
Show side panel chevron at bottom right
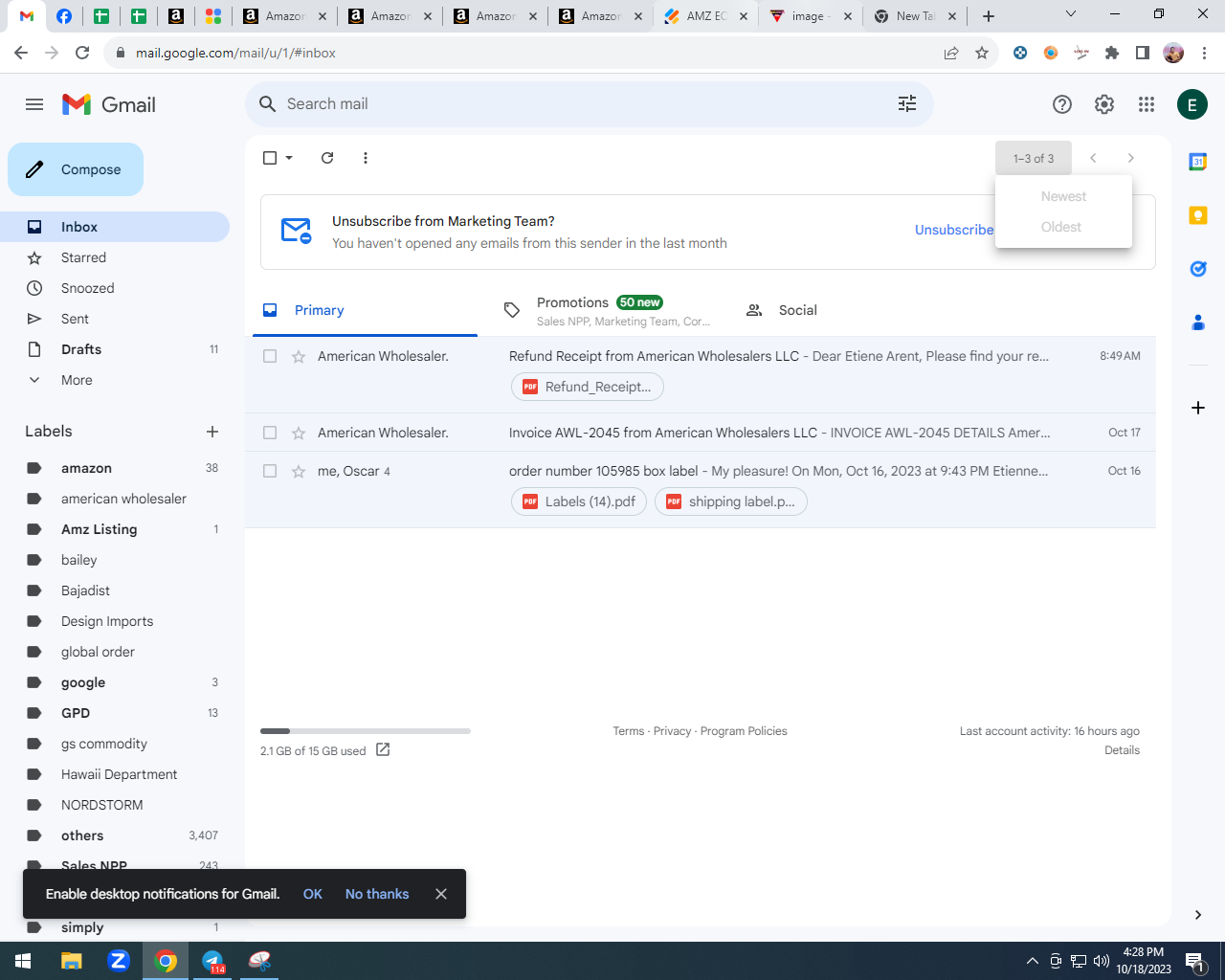1198,915
